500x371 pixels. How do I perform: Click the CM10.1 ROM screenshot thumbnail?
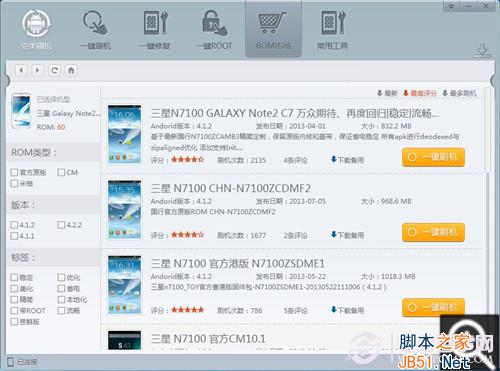click(x=124, y=340)
